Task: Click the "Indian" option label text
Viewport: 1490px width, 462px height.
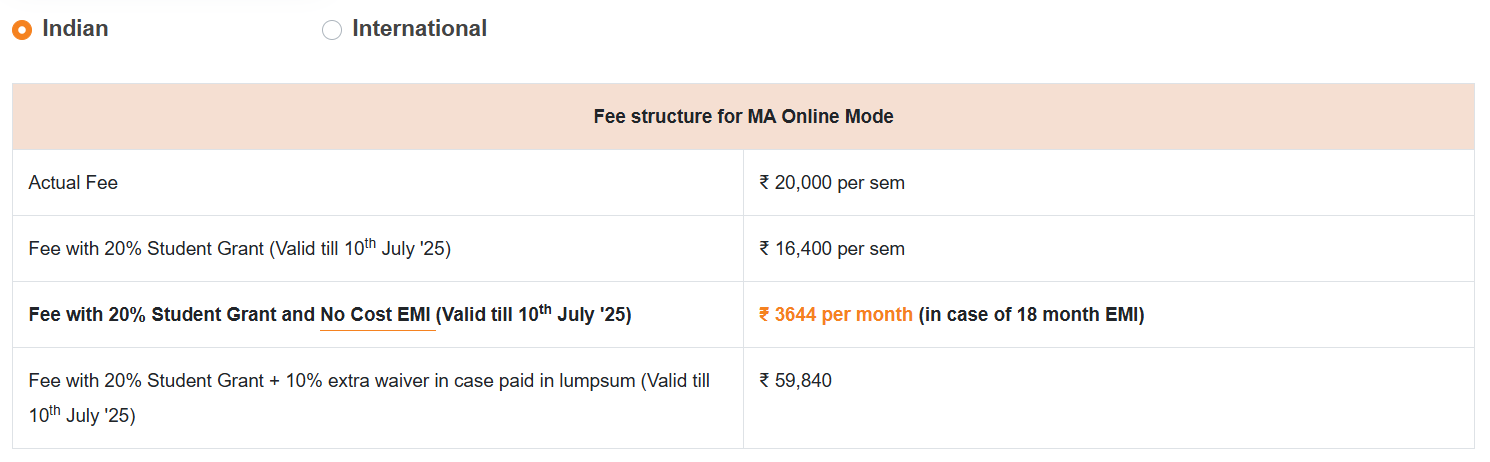Action: click(x=75, y=29)
